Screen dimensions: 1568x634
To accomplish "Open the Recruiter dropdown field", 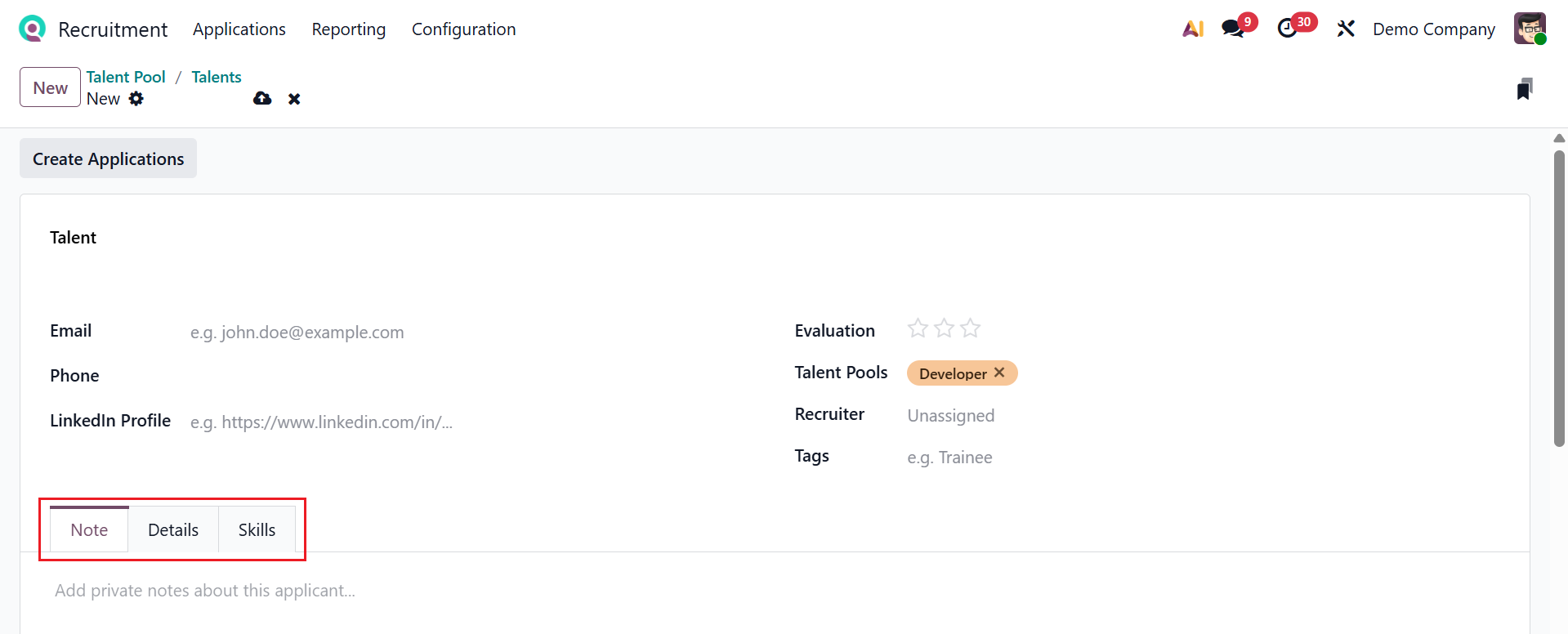I will click(x=1062, y=416).
